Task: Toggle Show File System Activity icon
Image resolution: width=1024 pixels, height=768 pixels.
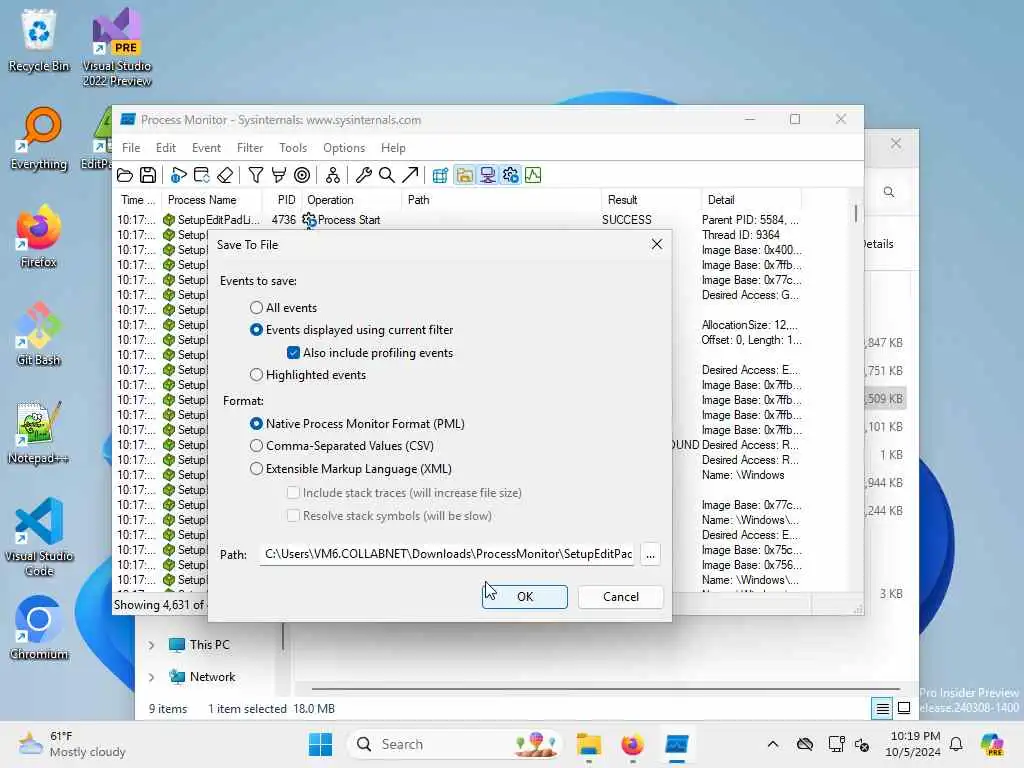Action: (x=464, y=175)
